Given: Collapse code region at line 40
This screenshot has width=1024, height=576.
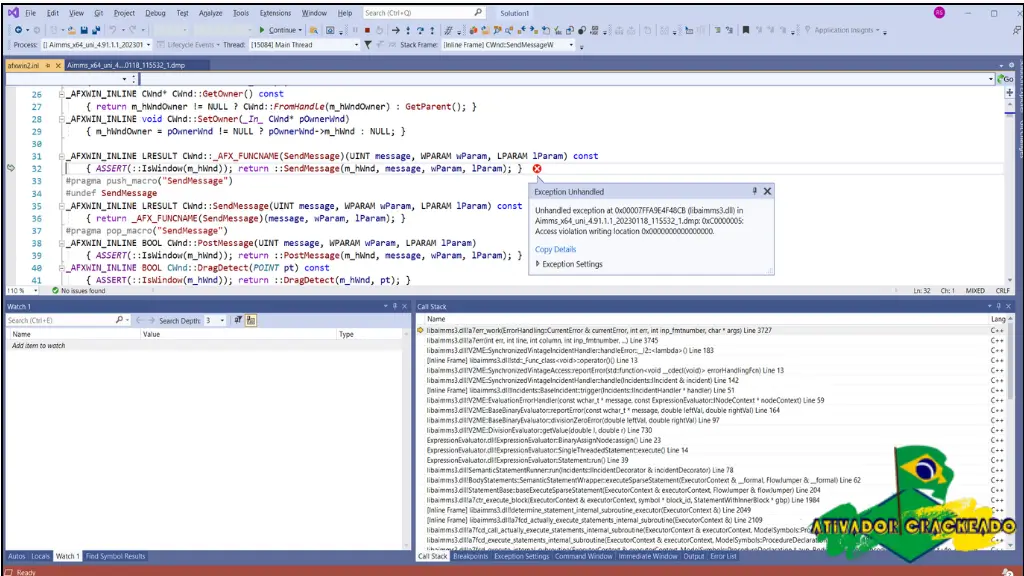Looking at the screenshot, I should [61, 268].
